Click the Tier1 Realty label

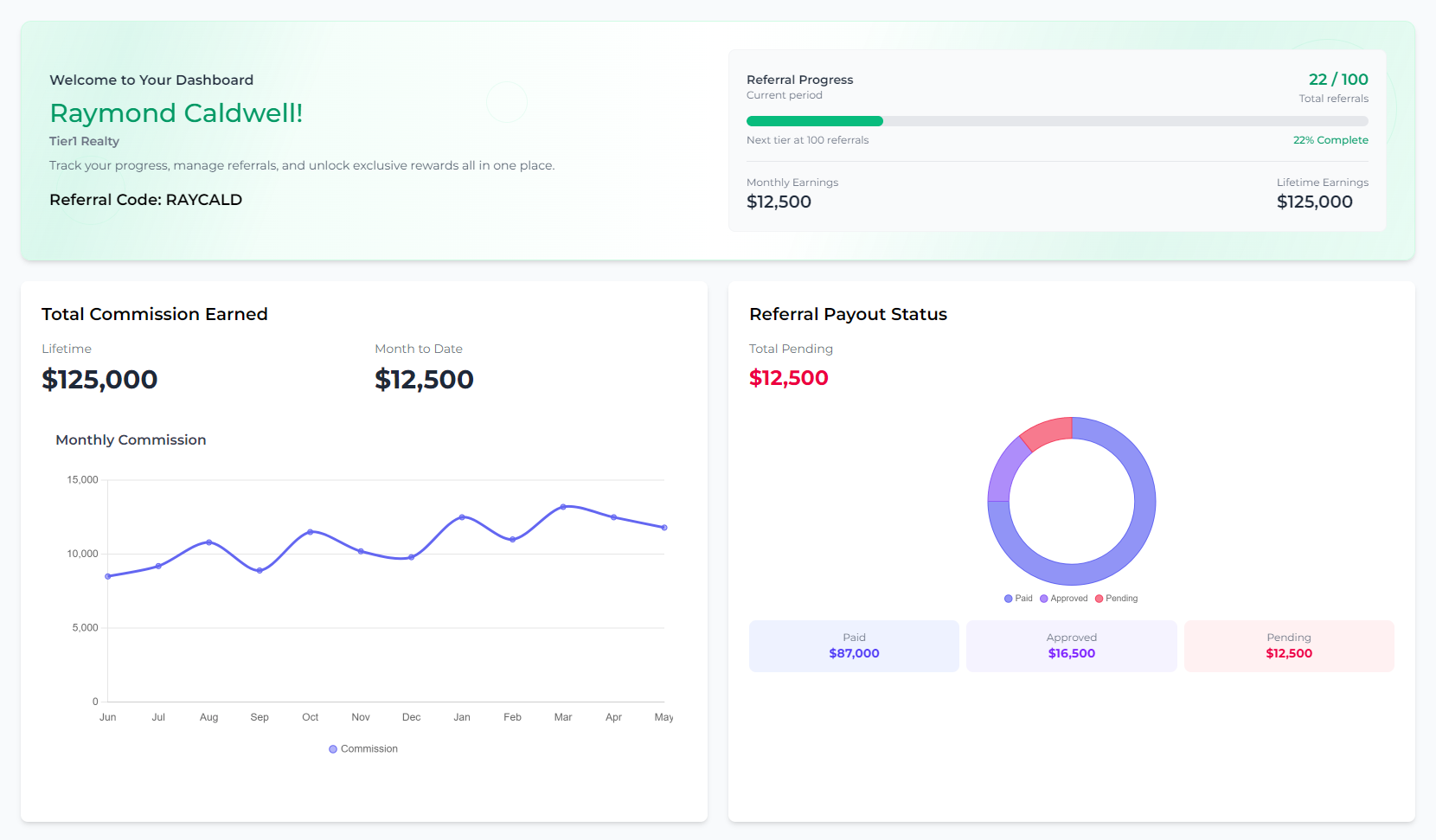click(x=84, y=141)
